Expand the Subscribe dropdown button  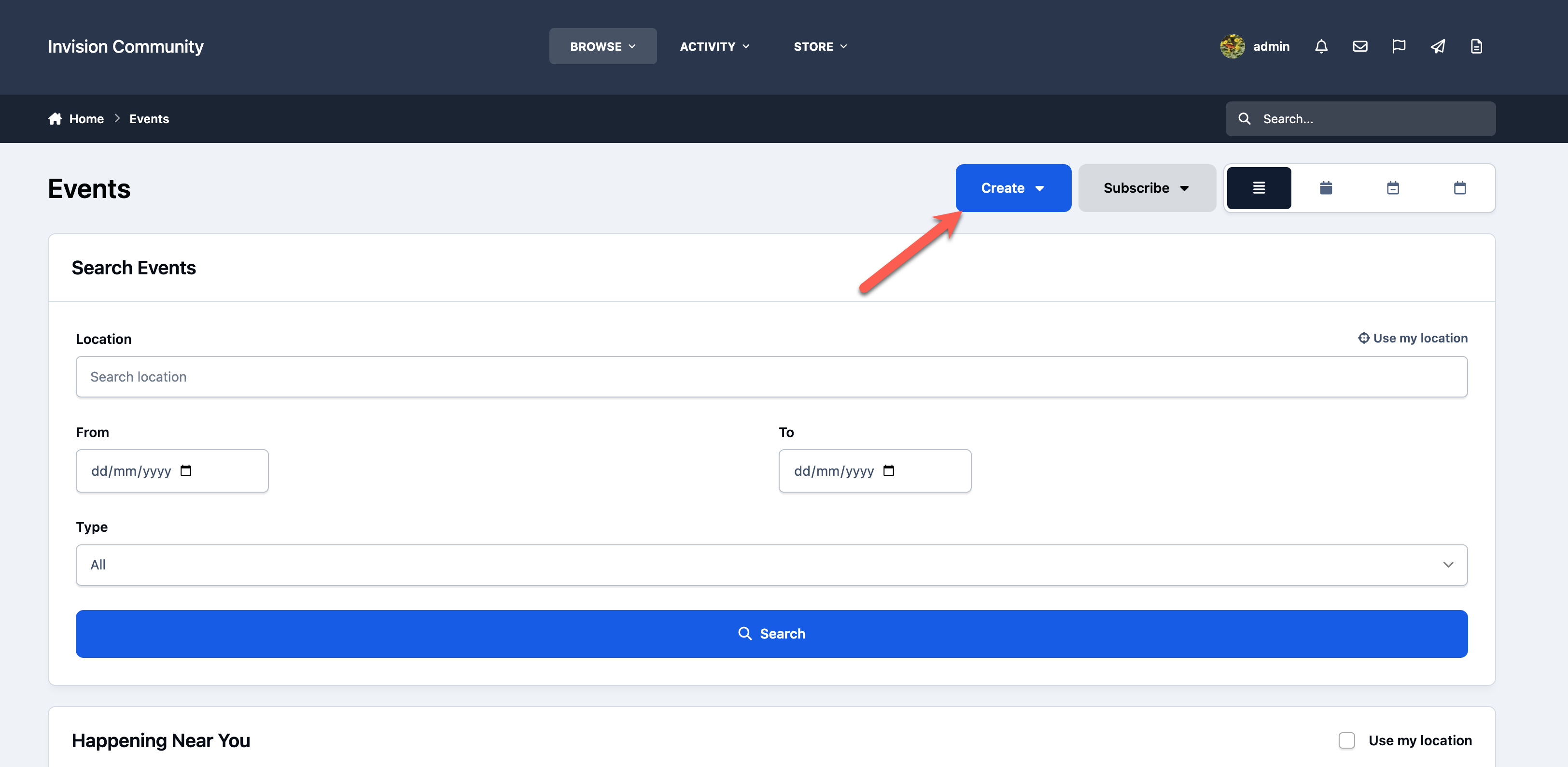point(1147,188)
